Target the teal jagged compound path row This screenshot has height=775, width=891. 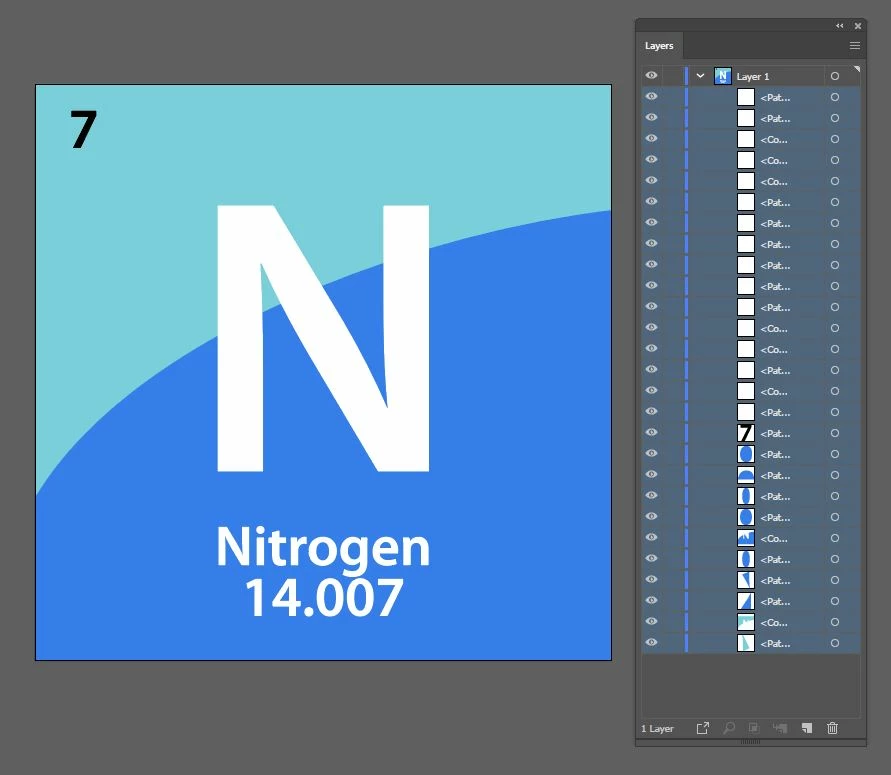pyautogui.click(x=835, y=622)
